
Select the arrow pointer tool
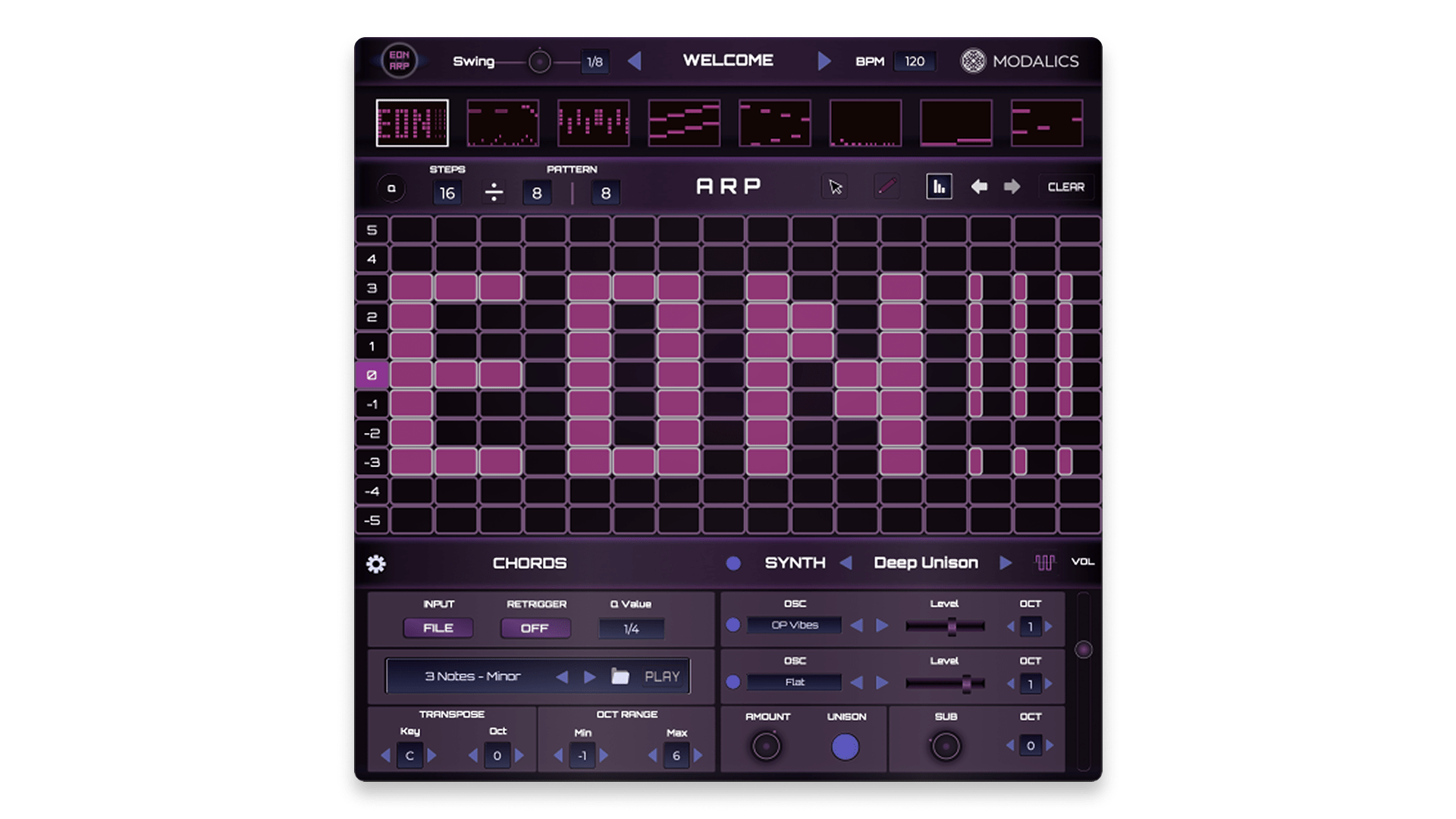tap(835, 187)
